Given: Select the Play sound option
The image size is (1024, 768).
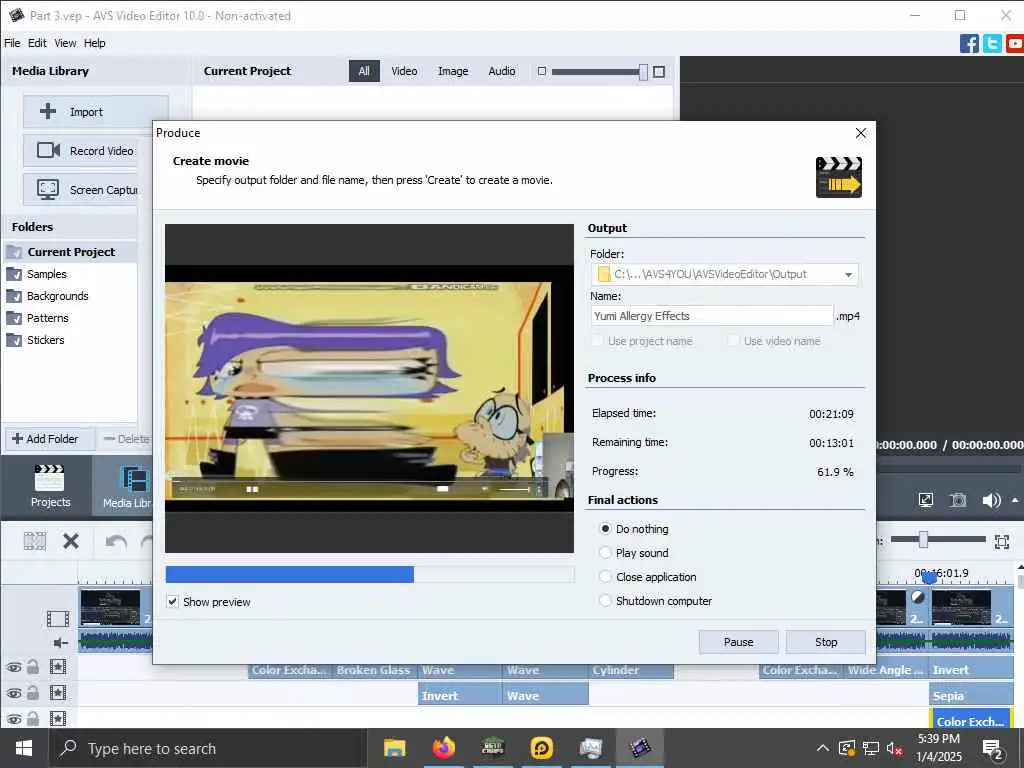Looking at the screenshot, I should point(605,552).
